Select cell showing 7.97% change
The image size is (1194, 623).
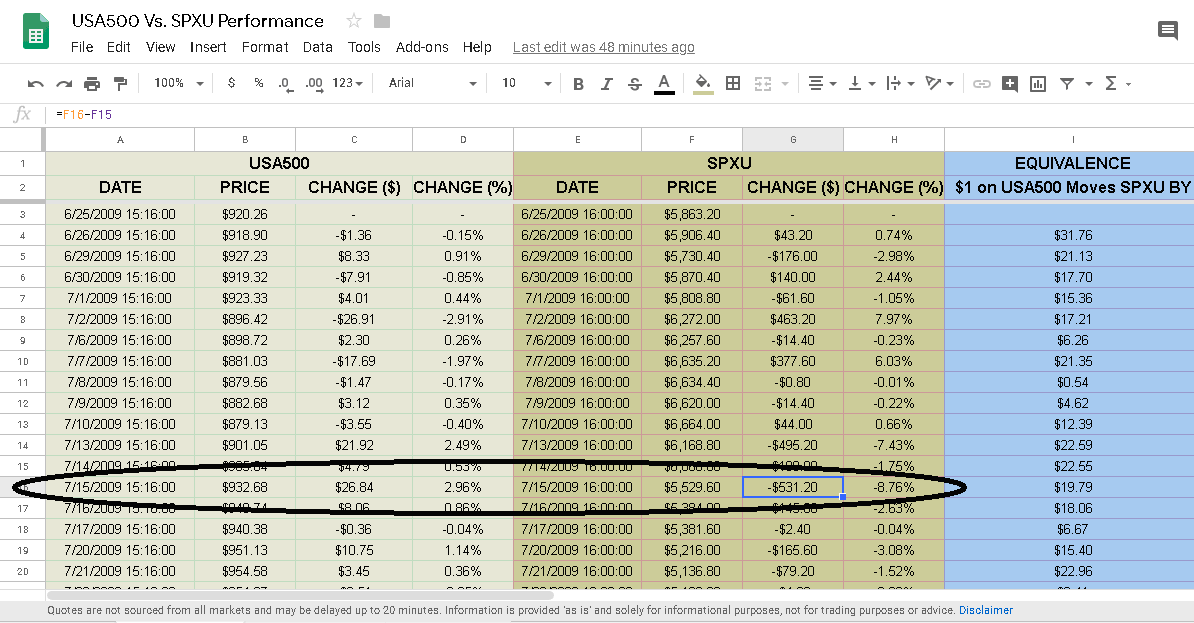pos(894,319)
